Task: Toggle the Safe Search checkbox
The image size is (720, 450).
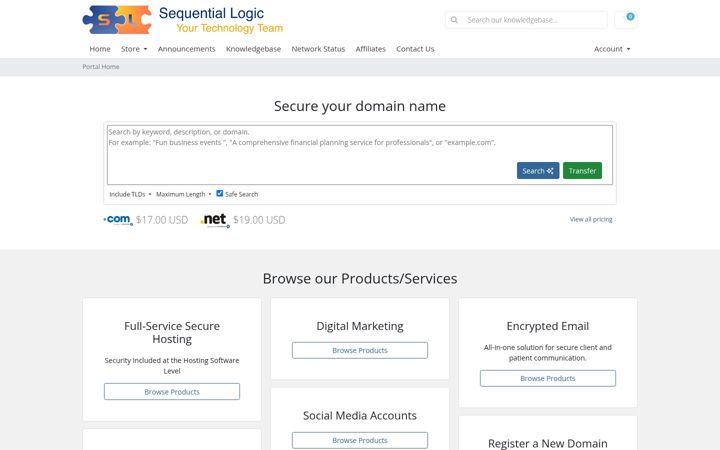Action: [219, 193]
